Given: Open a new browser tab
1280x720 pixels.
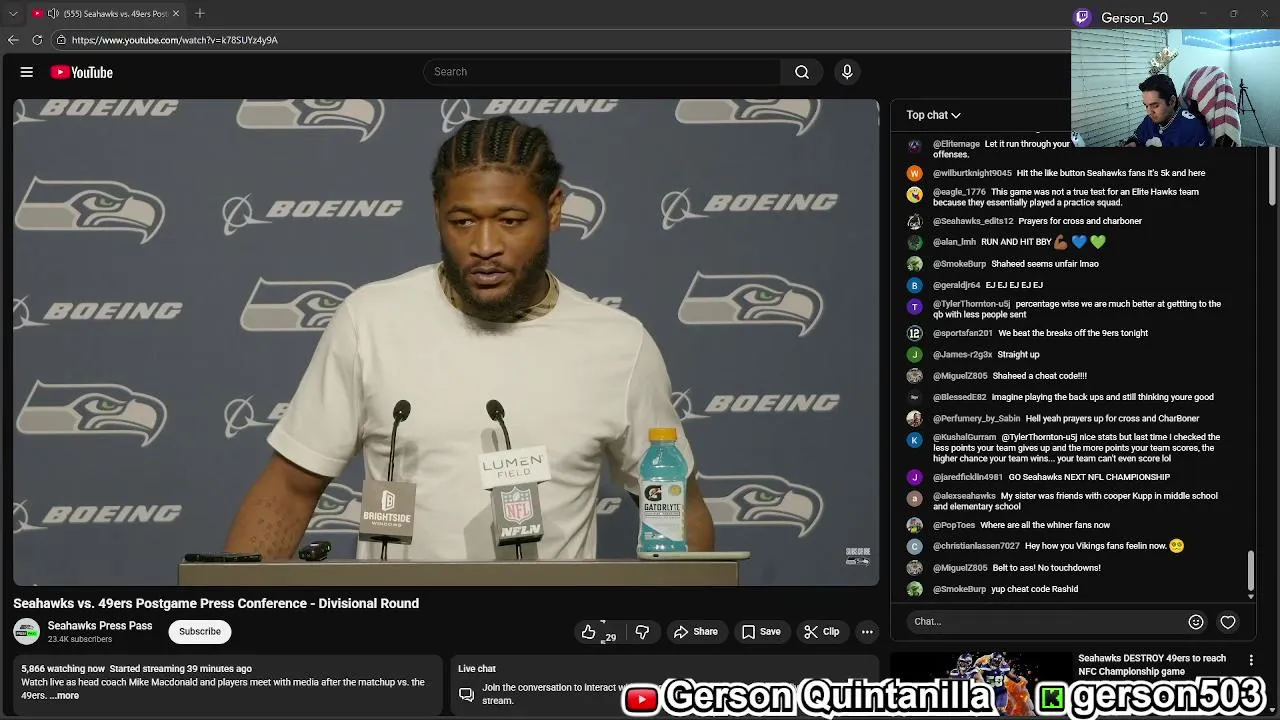Looking at the screenshot, I should click(x=200, y=14).
